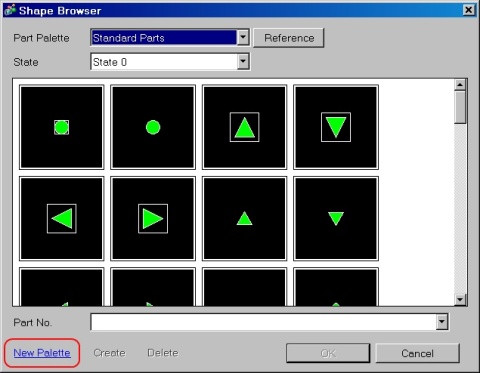480x373 pixels.
Task: Choose the boxed left-arrow shape
Action: pyautogui.click(x=62, y=218)
